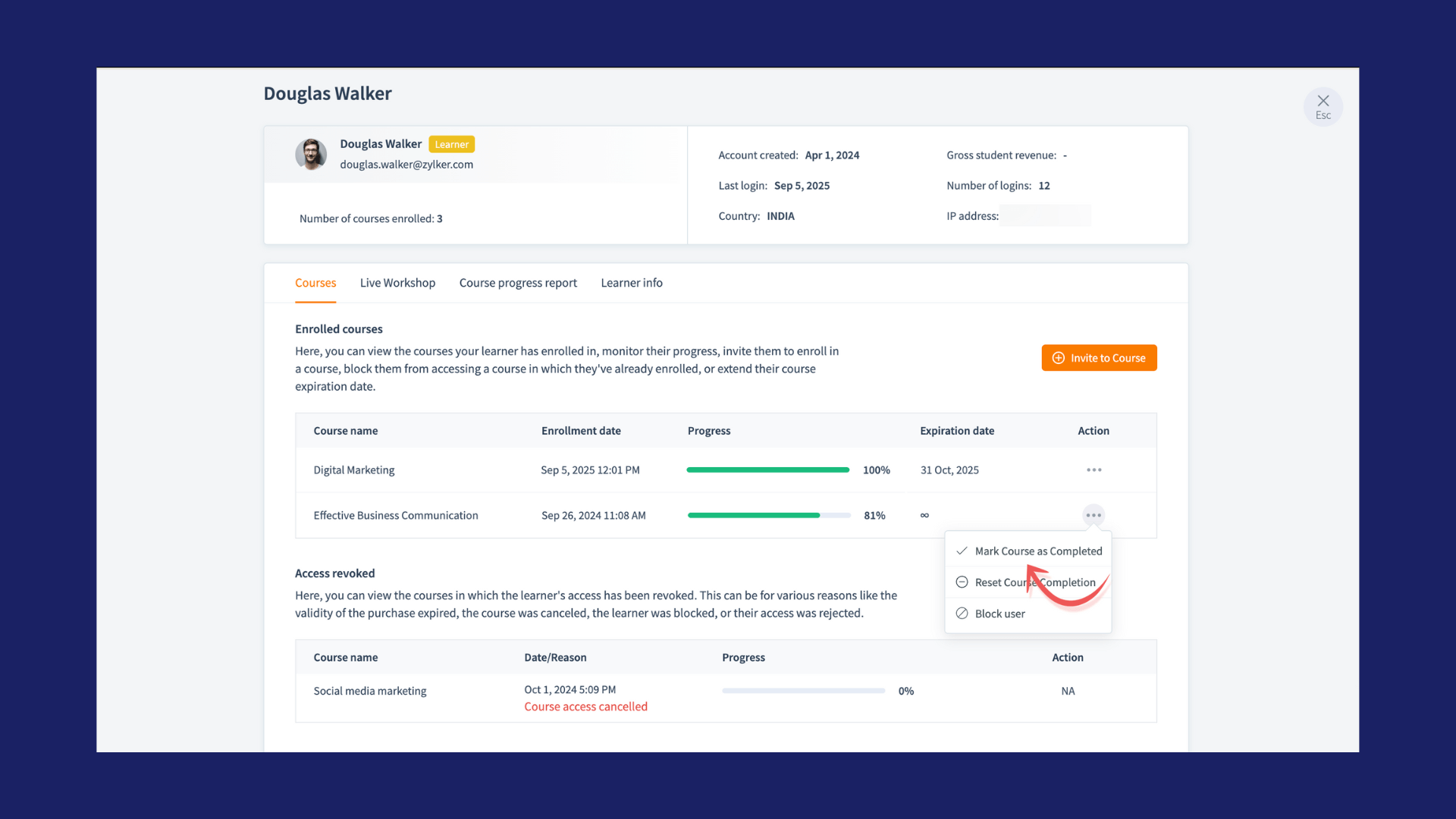The height and width of the screenshot is (819, 1456).
Task: Click the plus-circle icon on Invite to Course
Action: 1059,358
